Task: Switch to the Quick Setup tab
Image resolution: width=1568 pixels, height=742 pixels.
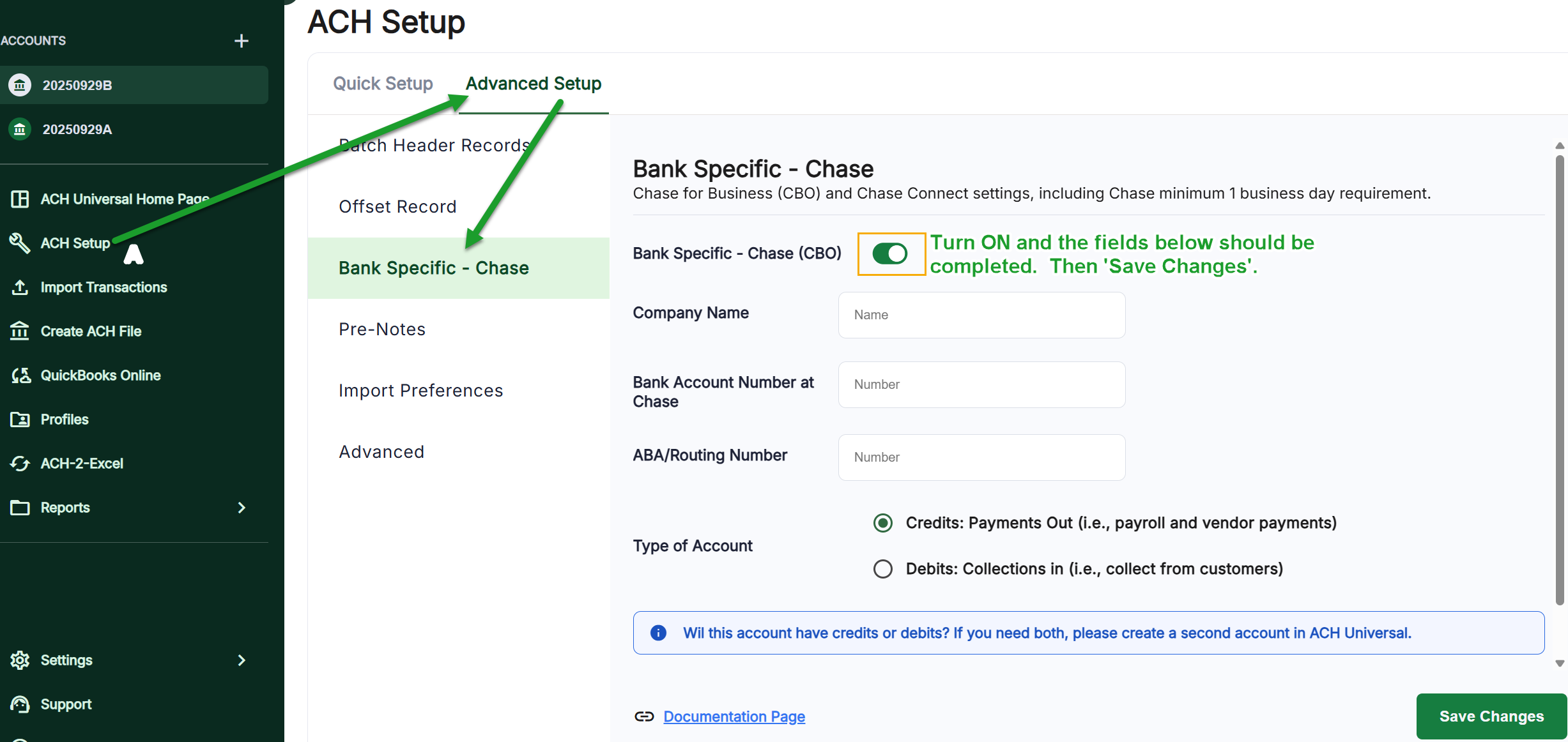Action: (382, 83)
